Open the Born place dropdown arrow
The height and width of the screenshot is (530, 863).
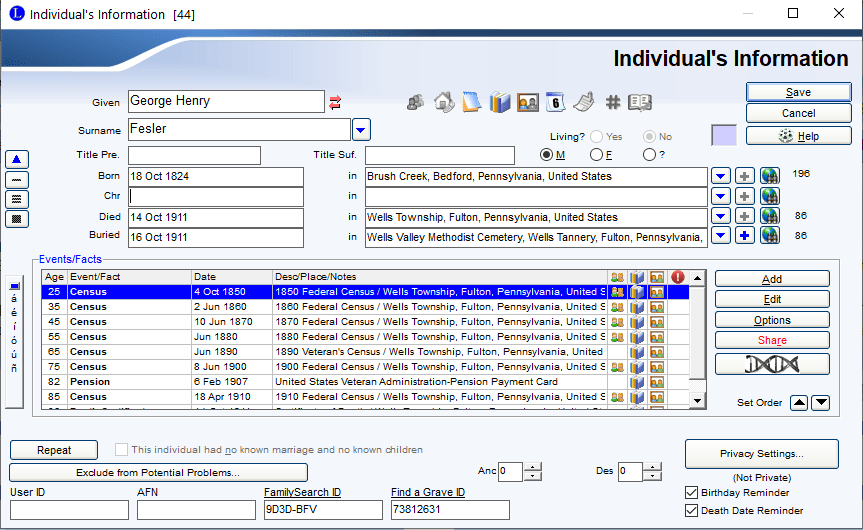coord(720,176)
